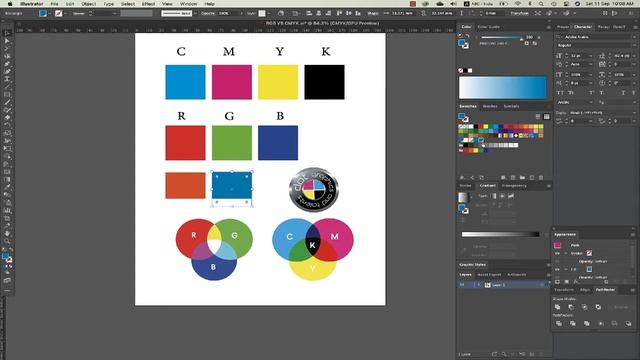This screenshot has height=360, width=640.
Task: Click Delete Selection trash in Layers panel
Action: coord(541,354)
